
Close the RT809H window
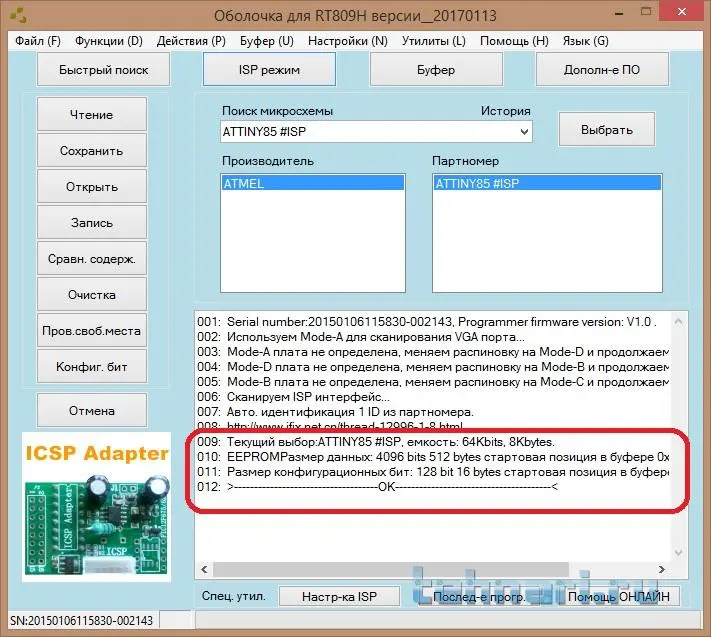[682, 12]
